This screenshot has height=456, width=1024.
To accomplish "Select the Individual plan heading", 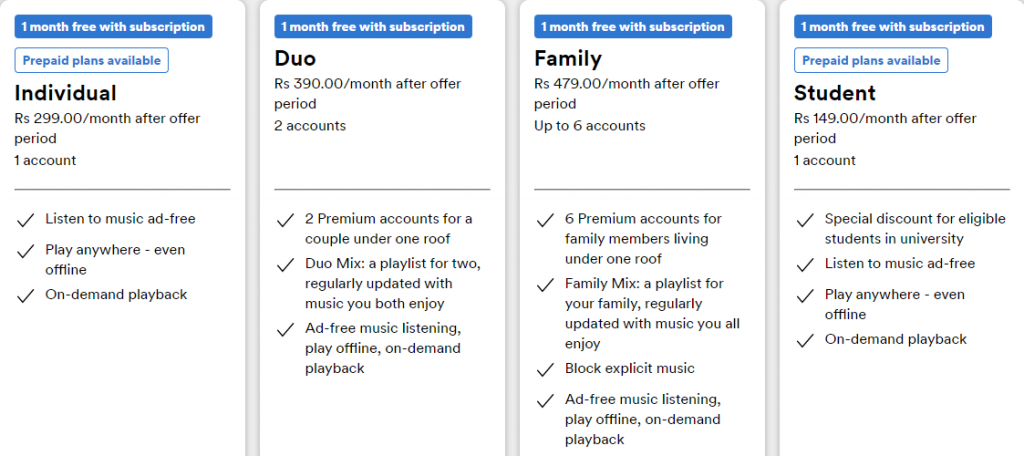I will coord(65,93).
